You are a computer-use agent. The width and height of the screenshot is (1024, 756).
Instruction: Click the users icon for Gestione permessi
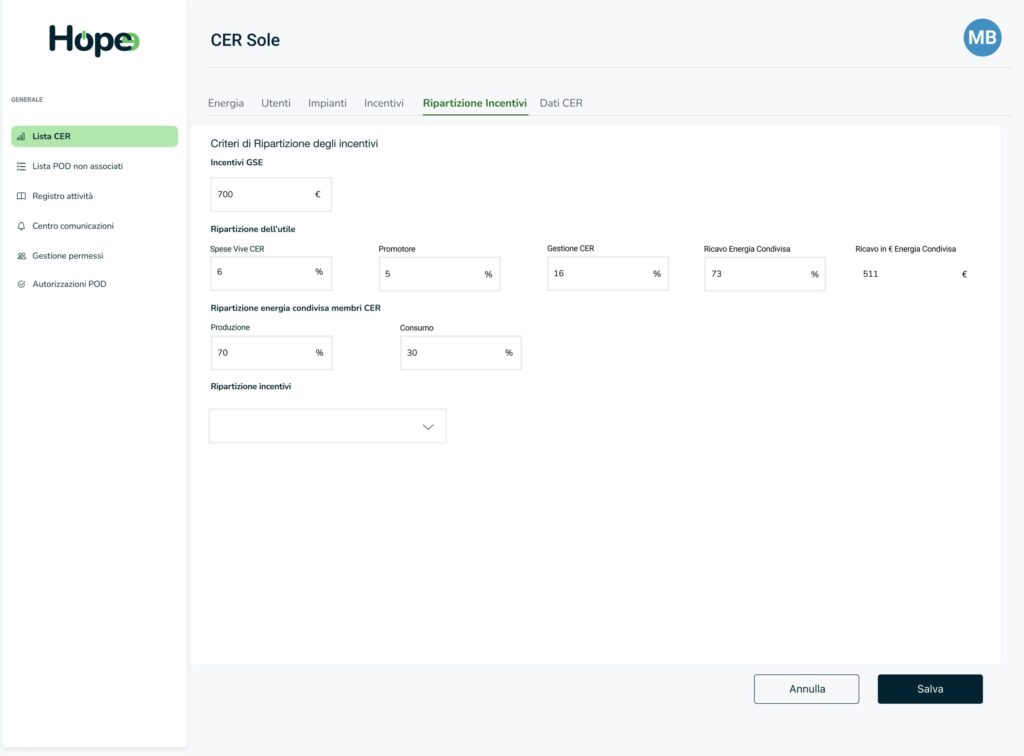21,256
